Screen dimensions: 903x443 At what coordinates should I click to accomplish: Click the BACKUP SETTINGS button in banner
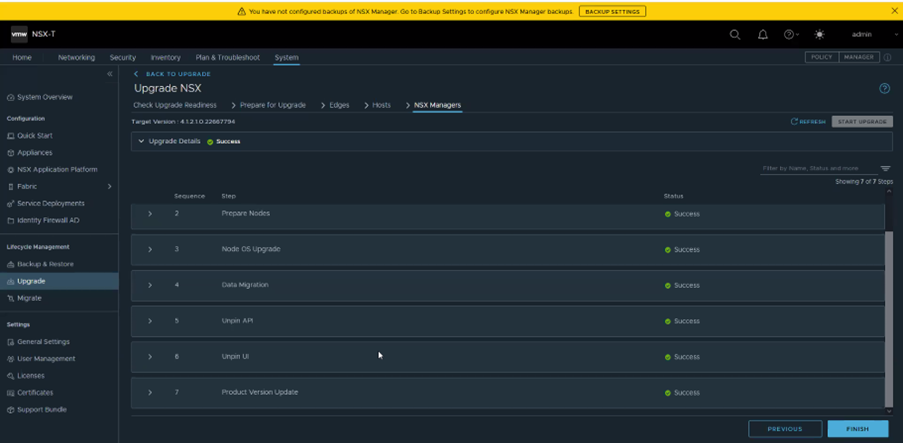612,12
